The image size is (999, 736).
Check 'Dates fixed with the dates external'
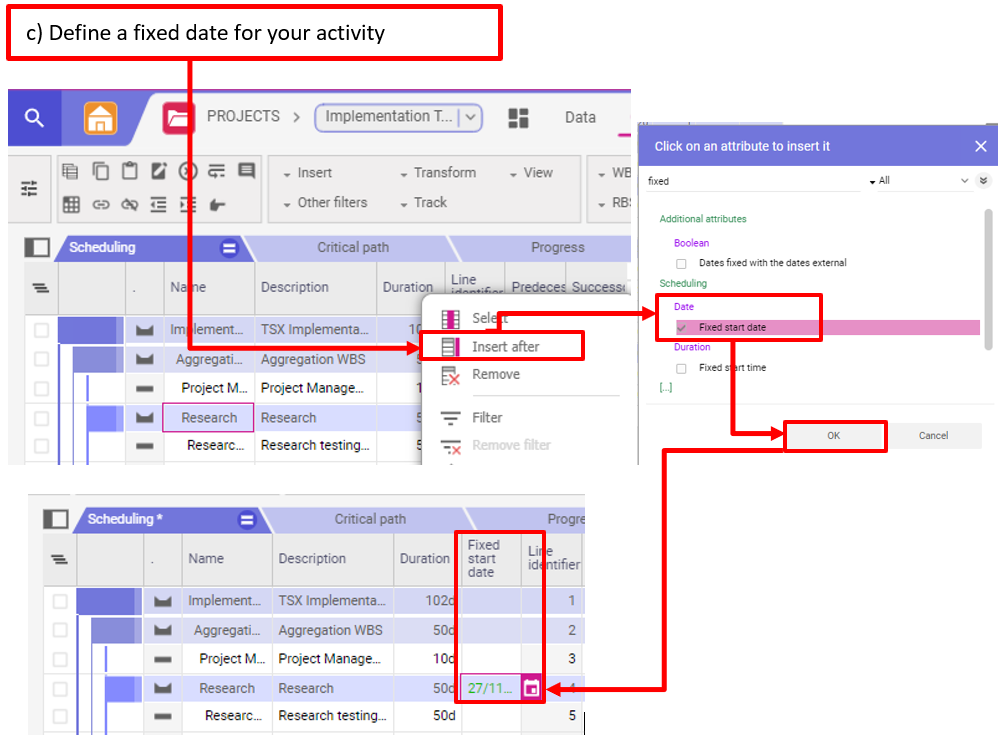click(x=681, y=263)
